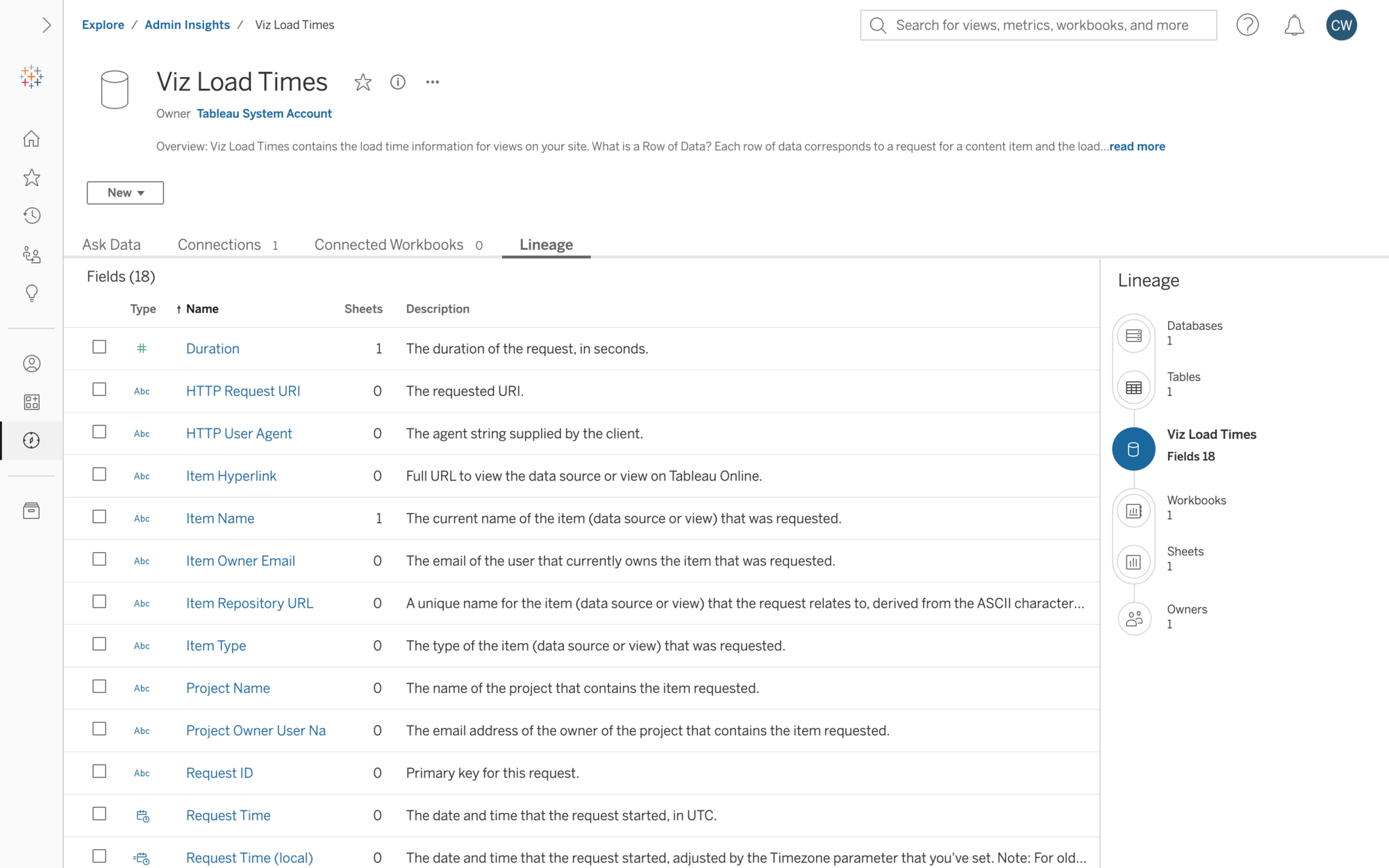The width and height of the screenshot is (1389, 868).
Task: Open the HTTP User Agent field
Action: (x=239, y=433)
